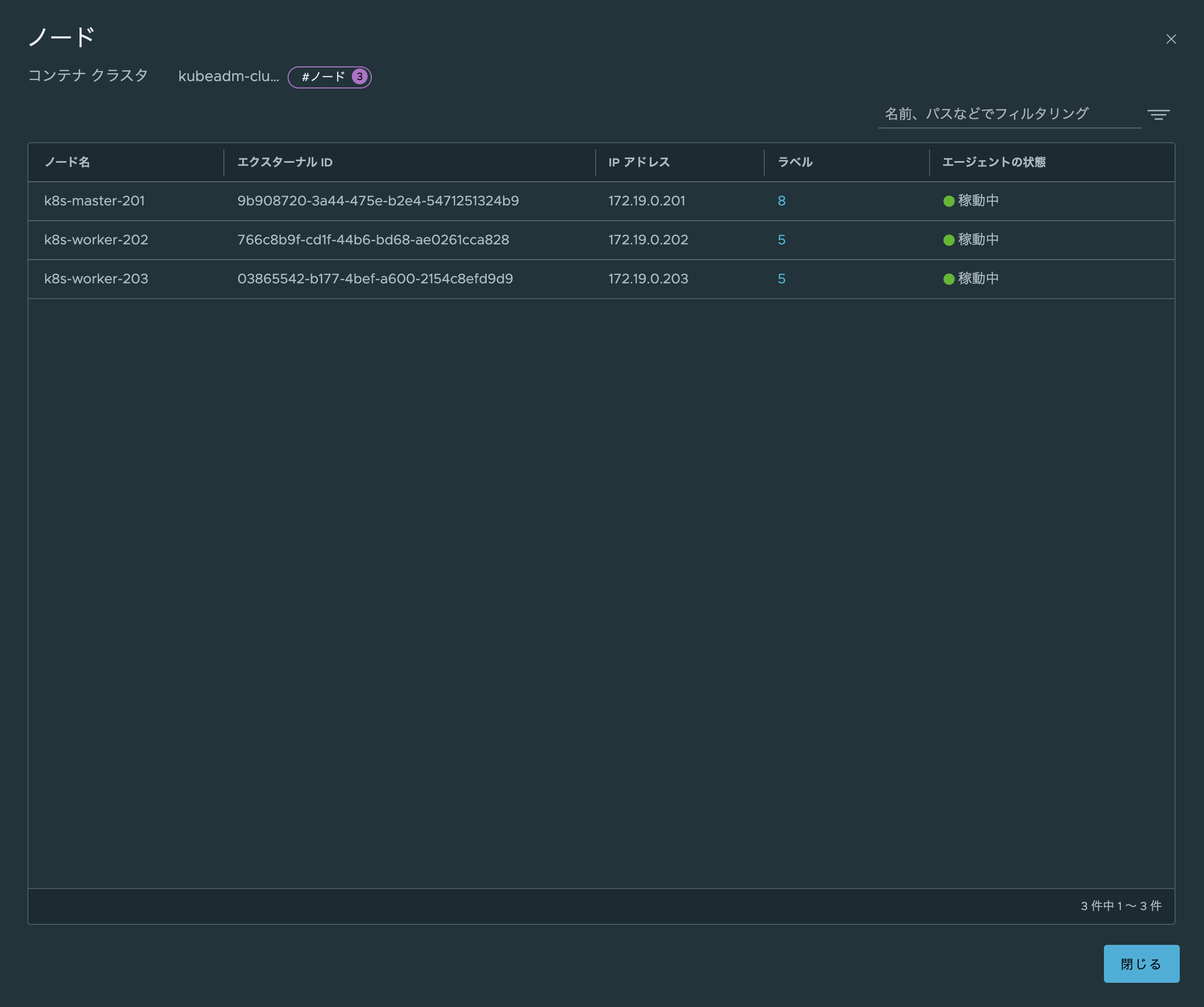Screen dimensions: 1204x1007
Task: Click the green status dot for k8s-worker-203
Action: [x=948, y=279]
